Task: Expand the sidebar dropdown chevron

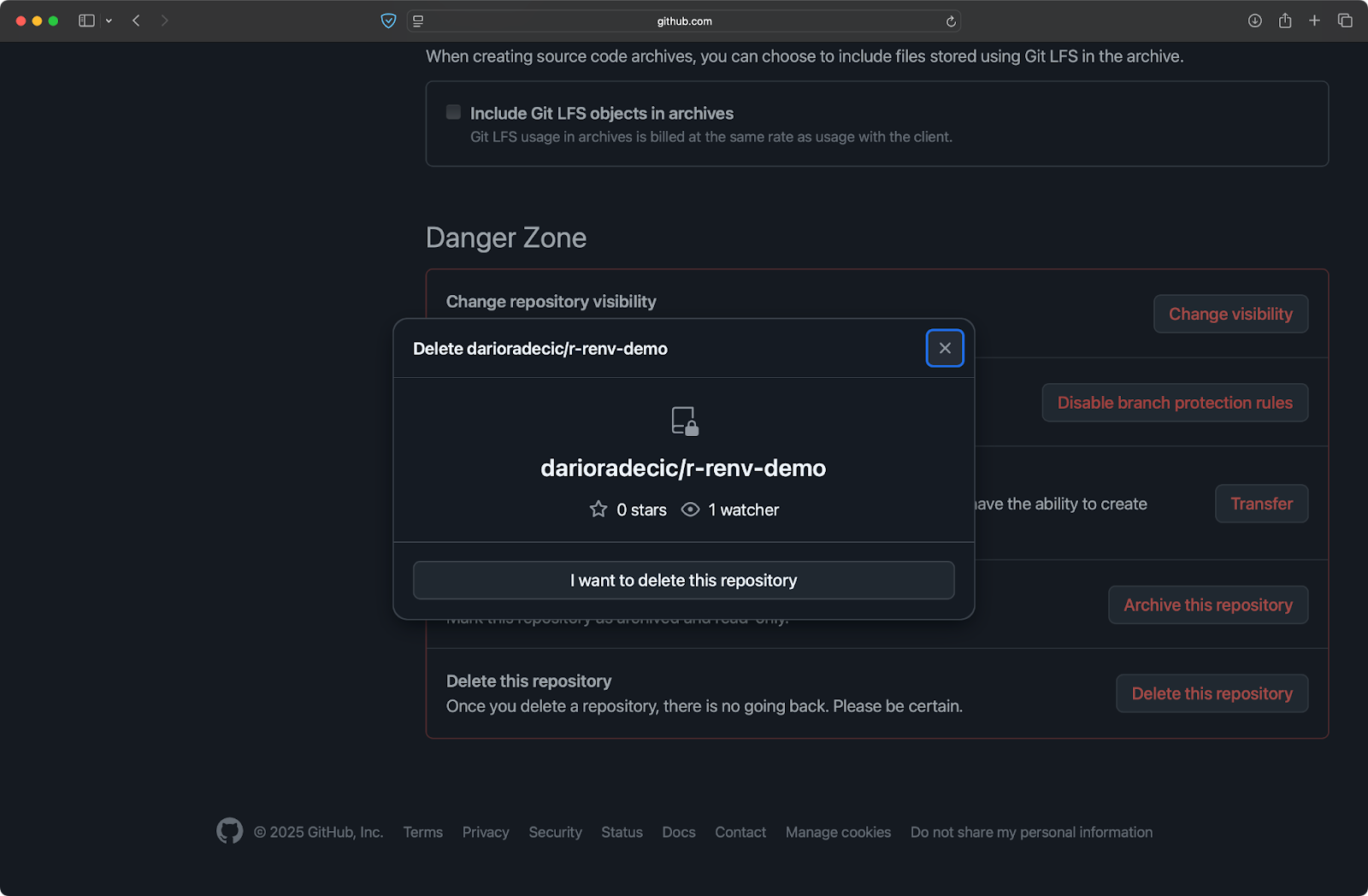Action: tap(109, 21)
